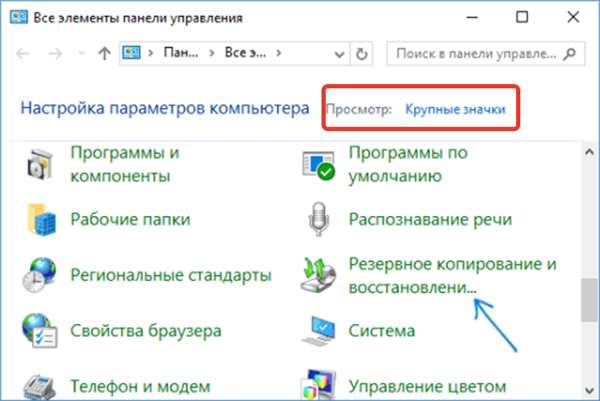The height and width of the screenshot is (401, 600).
Task: Open 'Резервное копирование и восстановлени...' link
Action: pyautogui.click(x=452, y=275)
